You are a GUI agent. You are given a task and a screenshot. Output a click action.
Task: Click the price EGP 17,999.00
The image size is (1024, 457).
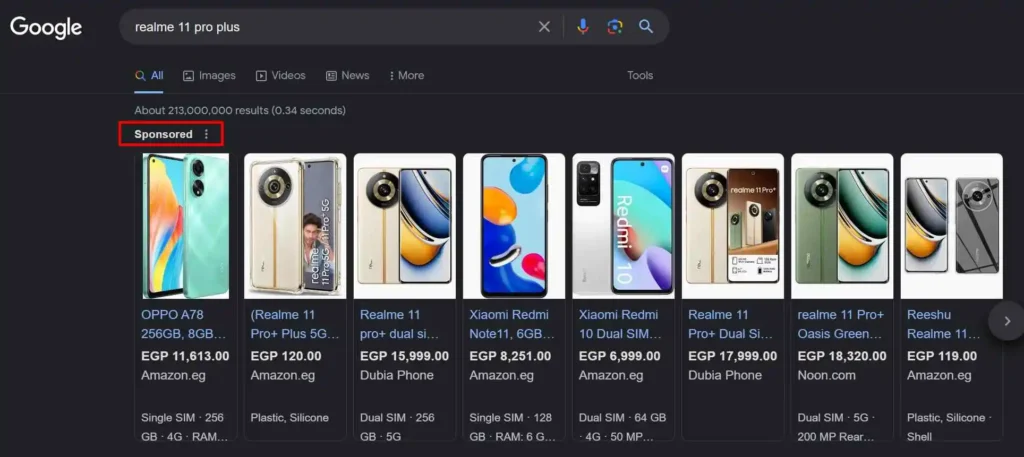coord(733,356)
